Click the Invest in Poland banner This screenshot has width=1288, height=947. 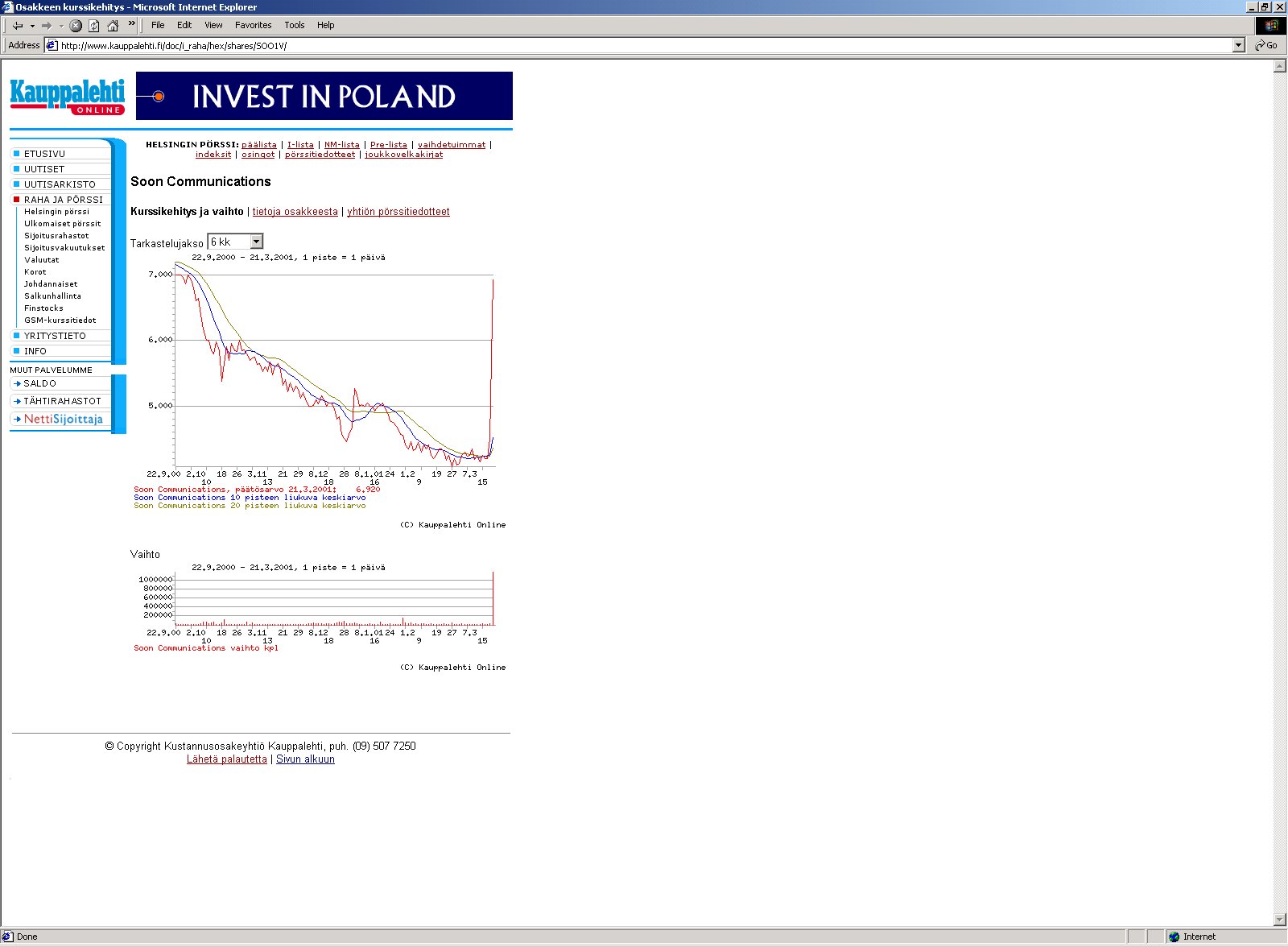click(x=324, y=96)
